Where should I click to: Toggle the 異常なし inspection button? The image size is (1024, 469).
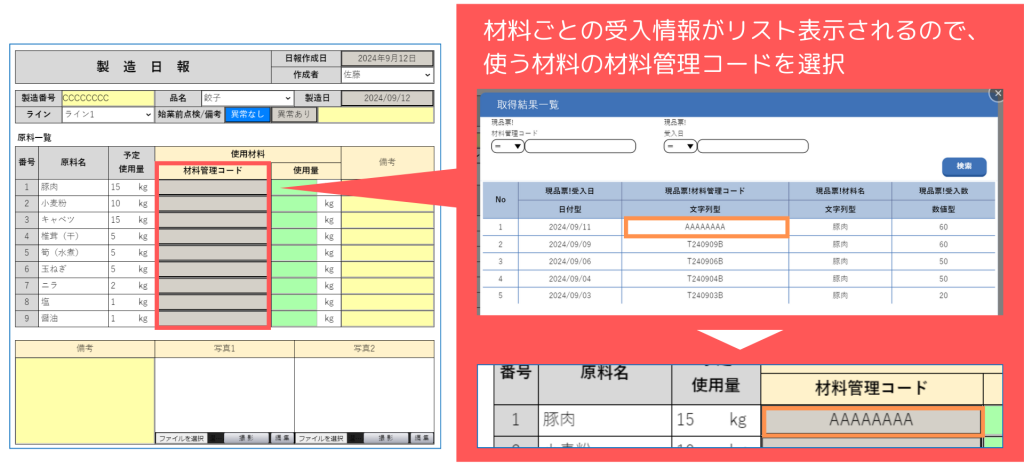click(246, 115)
